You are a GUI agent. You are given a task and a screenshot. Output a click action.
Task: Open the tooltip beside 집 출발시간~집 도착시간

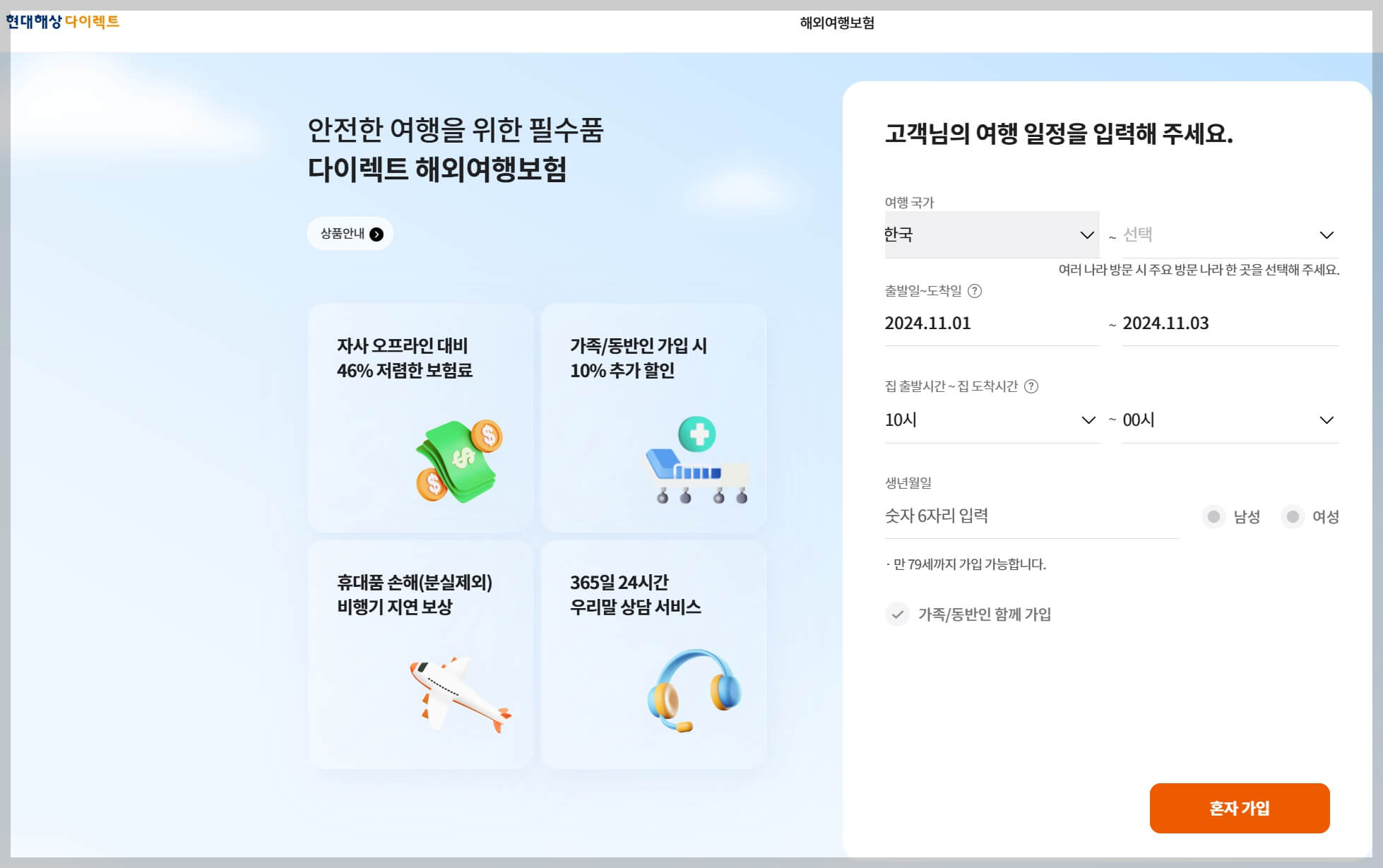pyautogui.click(x=1033, y=386)
